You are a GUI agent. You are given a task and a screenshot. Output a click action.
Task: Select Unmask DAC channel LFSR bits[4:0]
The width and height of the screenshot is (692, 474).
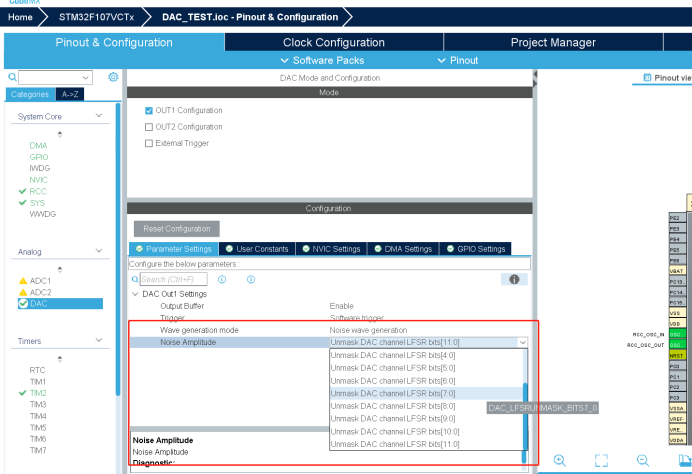click(x=426, y=355)
